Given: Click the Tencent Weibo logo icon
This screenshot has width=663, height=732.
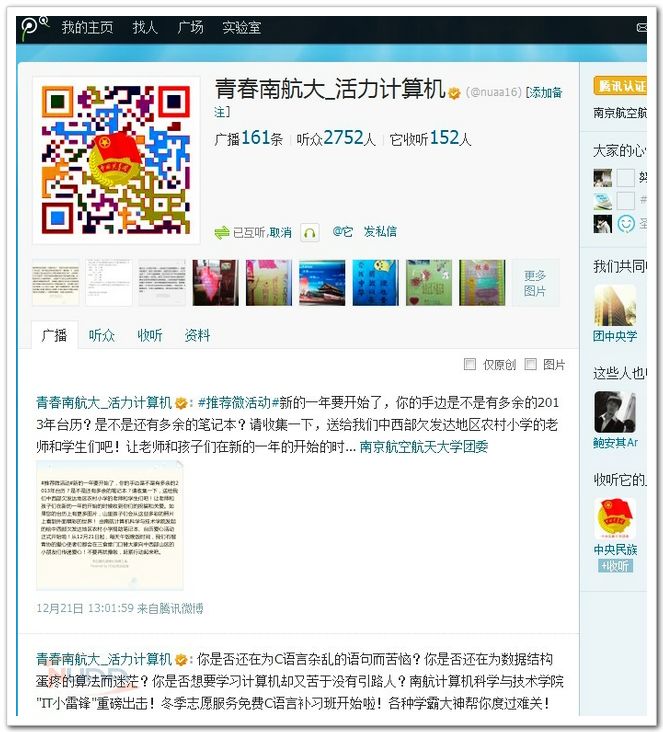Looking at the screenshot, I should pyautogui.click(x=34, y=28).
